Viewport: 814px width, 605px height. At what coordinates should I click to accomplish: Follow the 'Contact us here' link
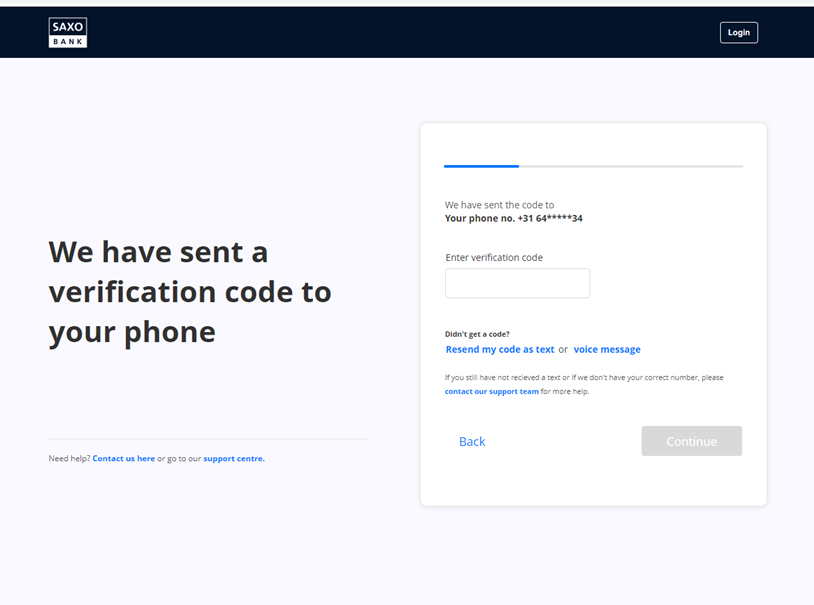click(123, 459)
